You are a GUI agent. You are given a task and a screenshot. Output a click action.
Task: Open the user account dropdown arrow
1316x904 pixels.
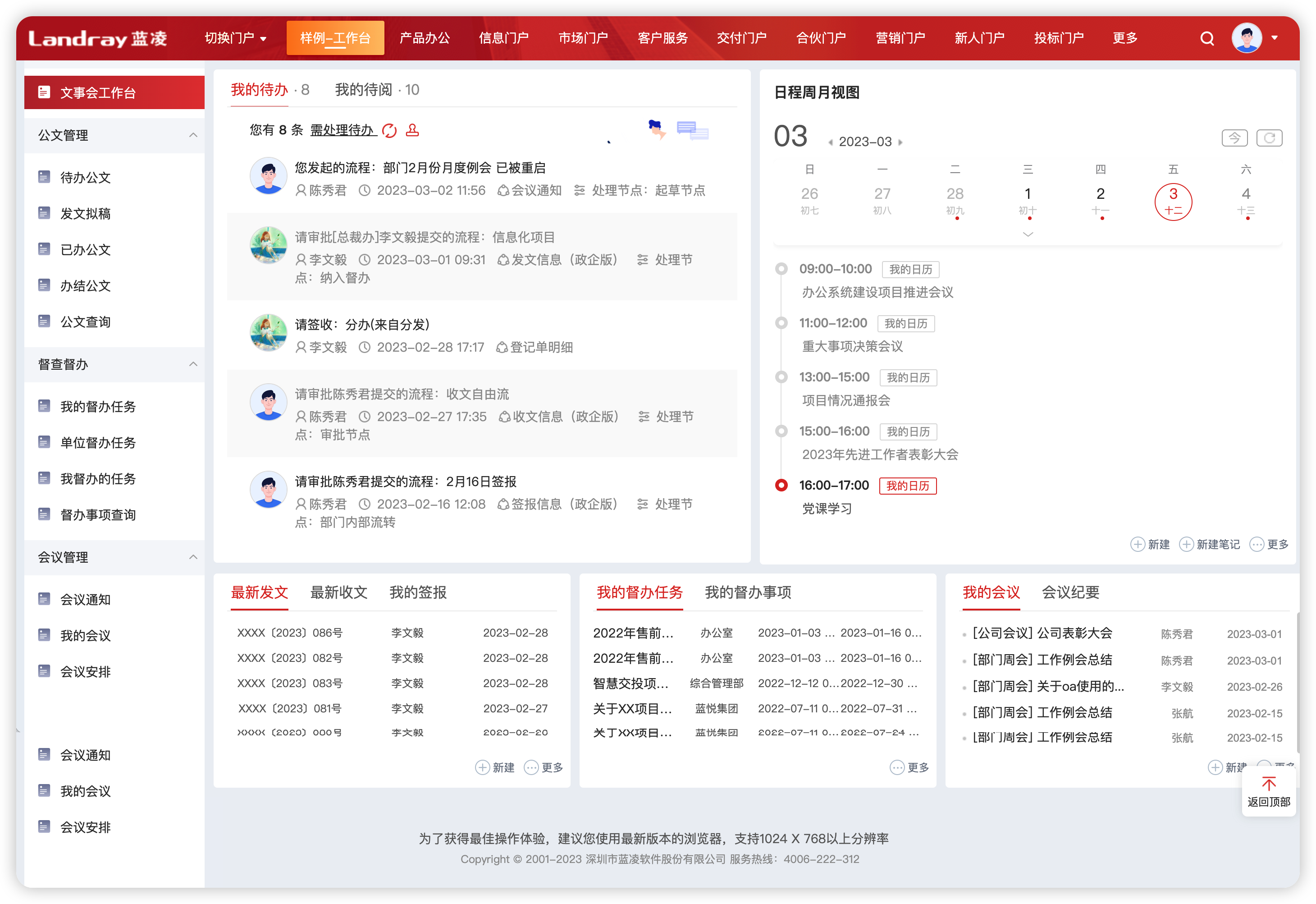click(x=1275, y=38)
